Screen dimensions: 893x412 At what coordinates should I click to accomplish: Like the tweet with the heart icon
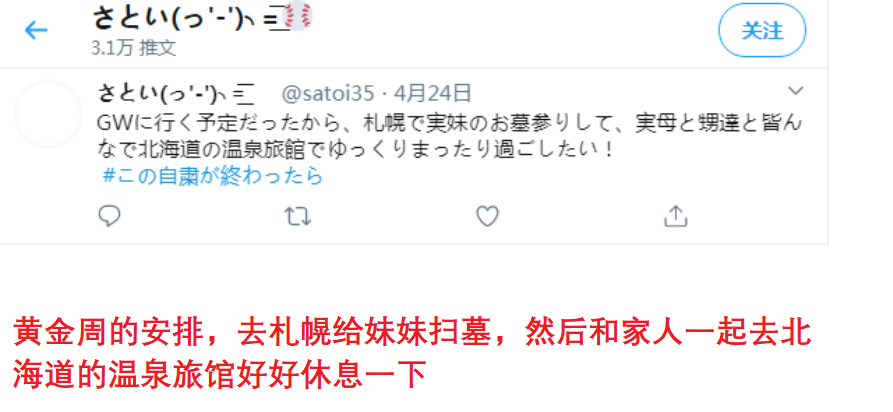tap(488, 216)
